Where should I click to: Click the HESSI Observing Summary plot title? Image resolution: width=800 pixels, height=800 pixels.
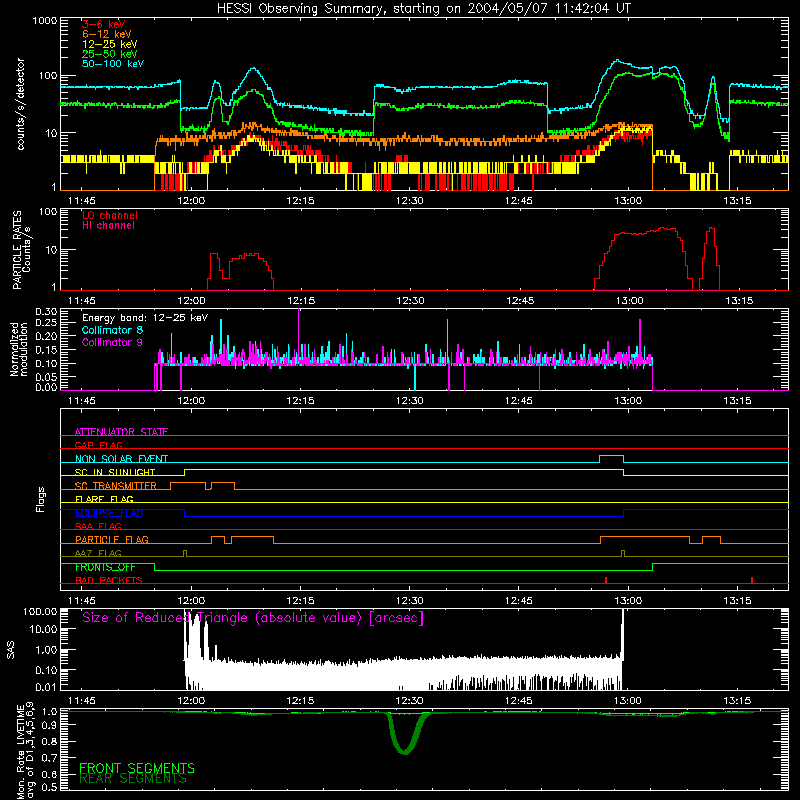click(x=424, y=9)
